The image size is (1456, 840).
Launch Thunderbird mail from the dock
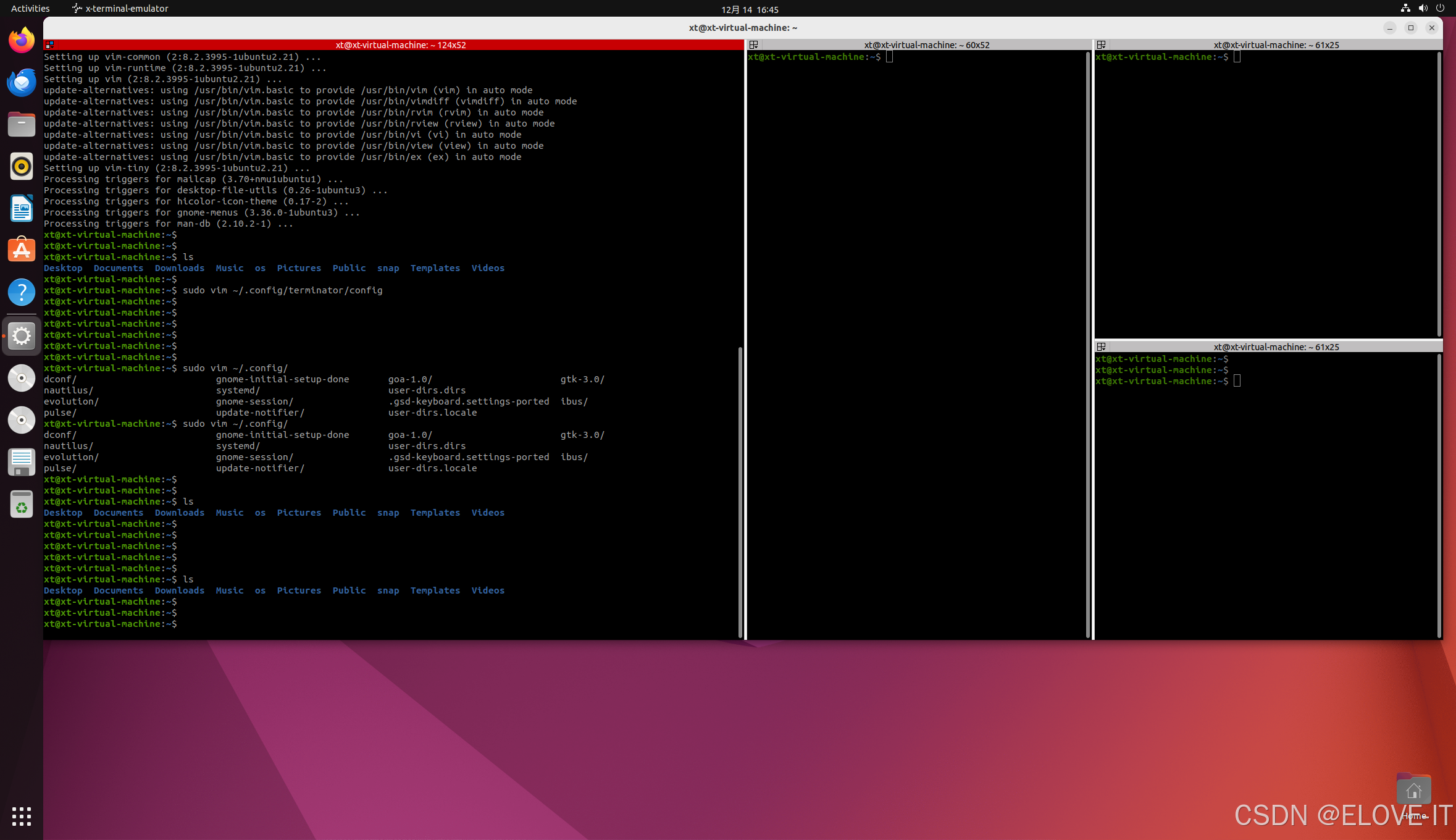[22, 82]
